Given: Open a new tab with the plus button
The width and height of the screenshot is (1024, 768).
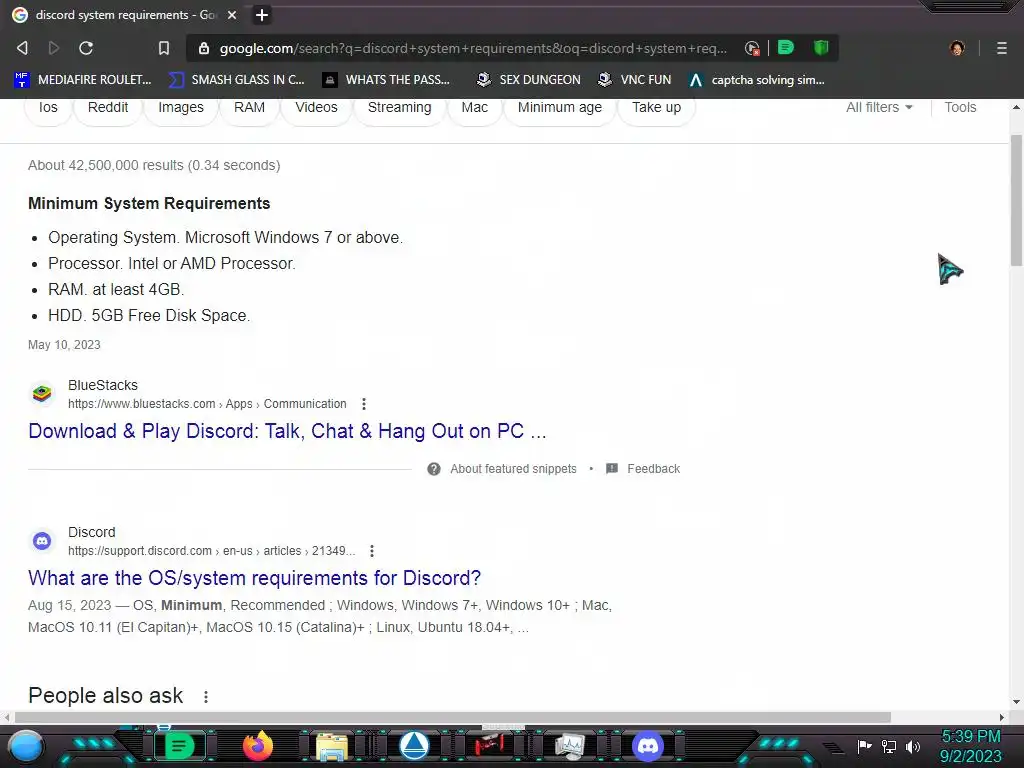Looking at the screenshot, I should tap(262, 15).
